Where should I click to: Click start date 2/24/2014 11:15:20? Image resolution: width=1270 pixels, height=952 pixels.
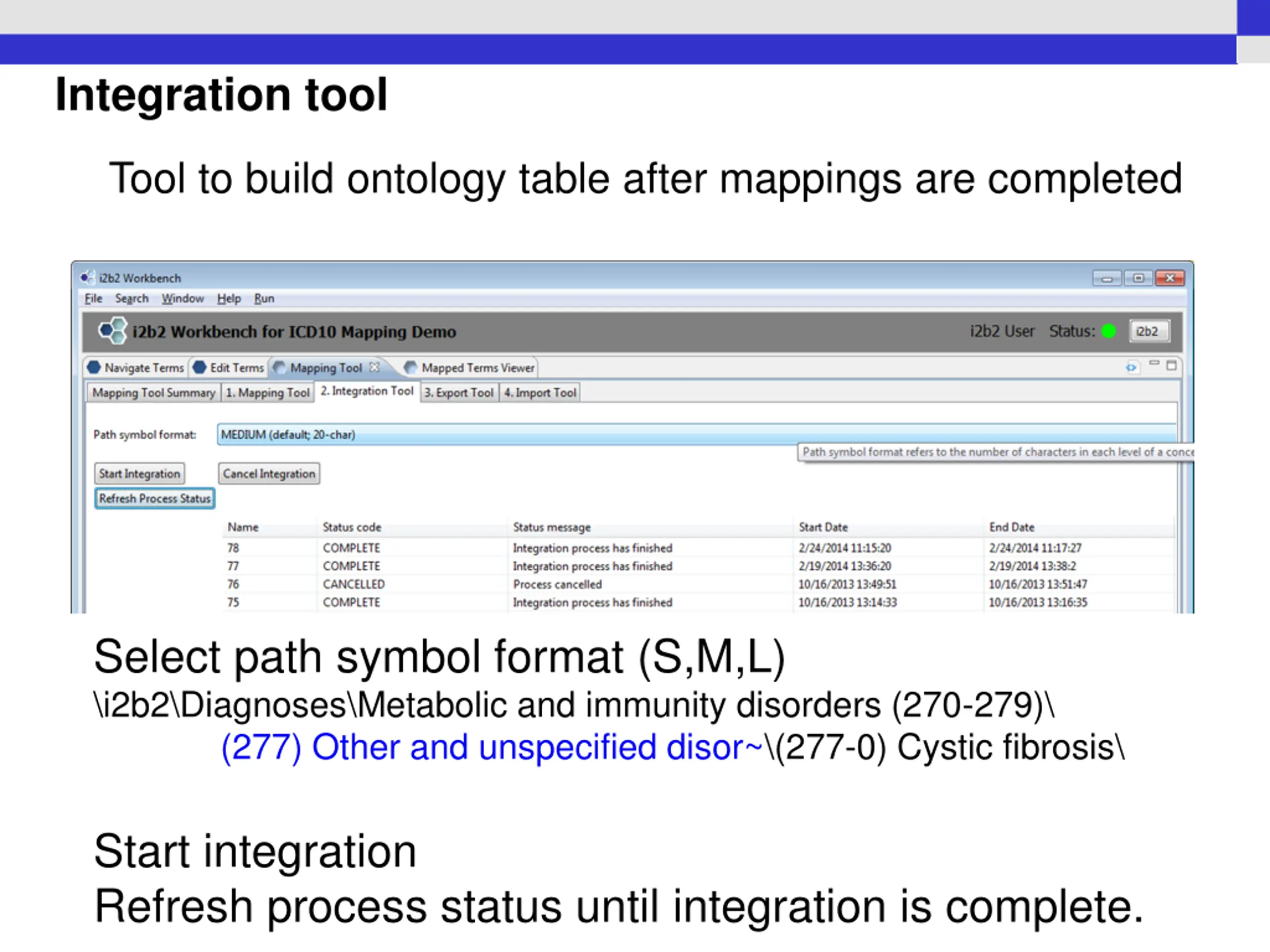click(x=844, y=548)
